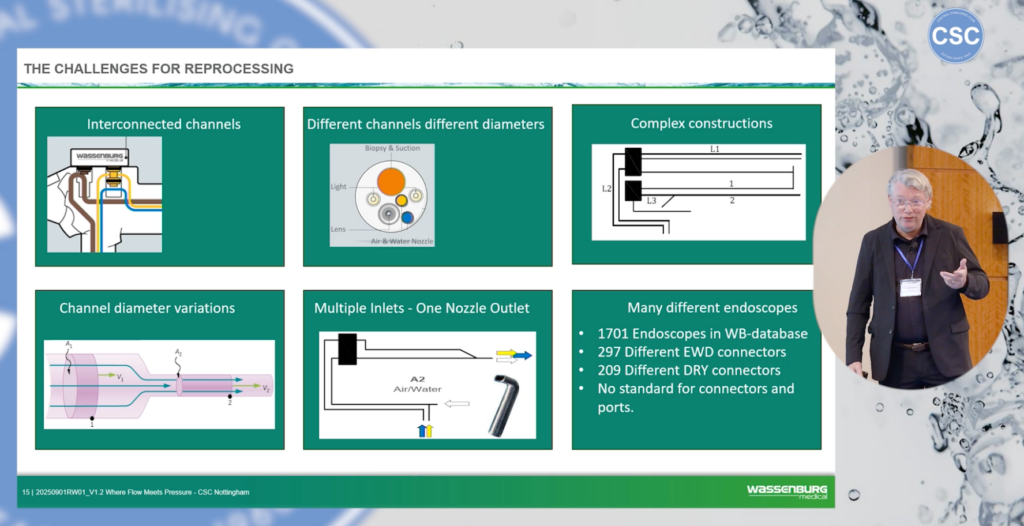Click the blue right-pointing outlet arrow
The width and height of the screenshot is (1024, 526).
pyautogui.click(x=522, y=355)
